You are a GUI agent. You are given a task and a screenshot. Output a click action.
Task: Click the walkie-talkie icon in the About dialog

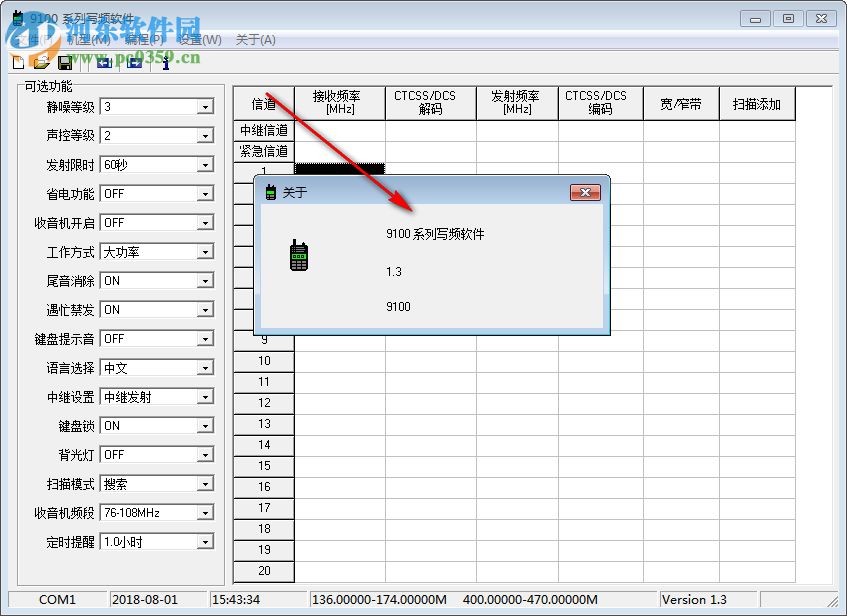coord(299,255)
